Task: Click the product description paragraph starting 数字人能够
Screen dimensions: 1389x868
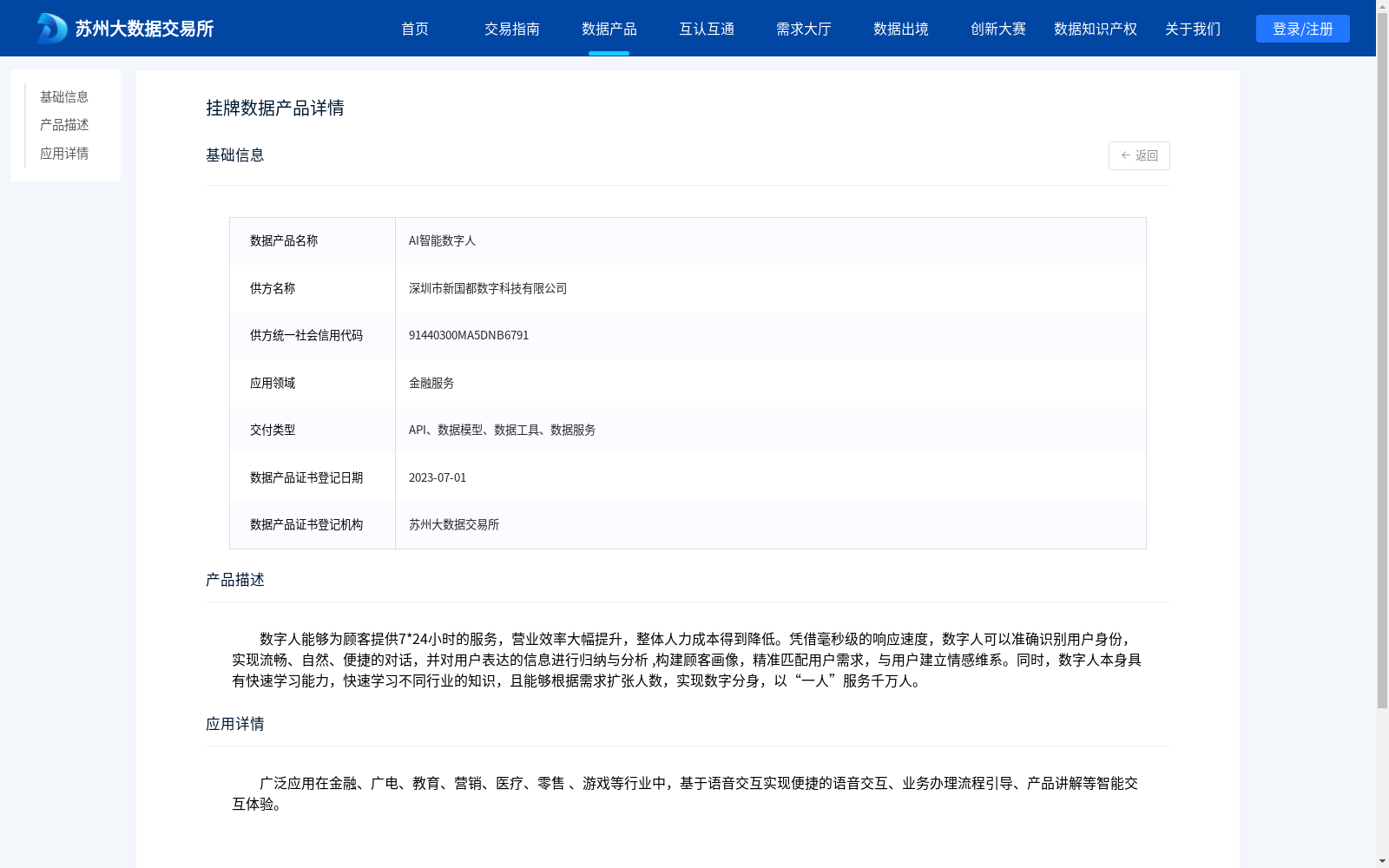Action: pyautogui.click(x=687, y=660)
